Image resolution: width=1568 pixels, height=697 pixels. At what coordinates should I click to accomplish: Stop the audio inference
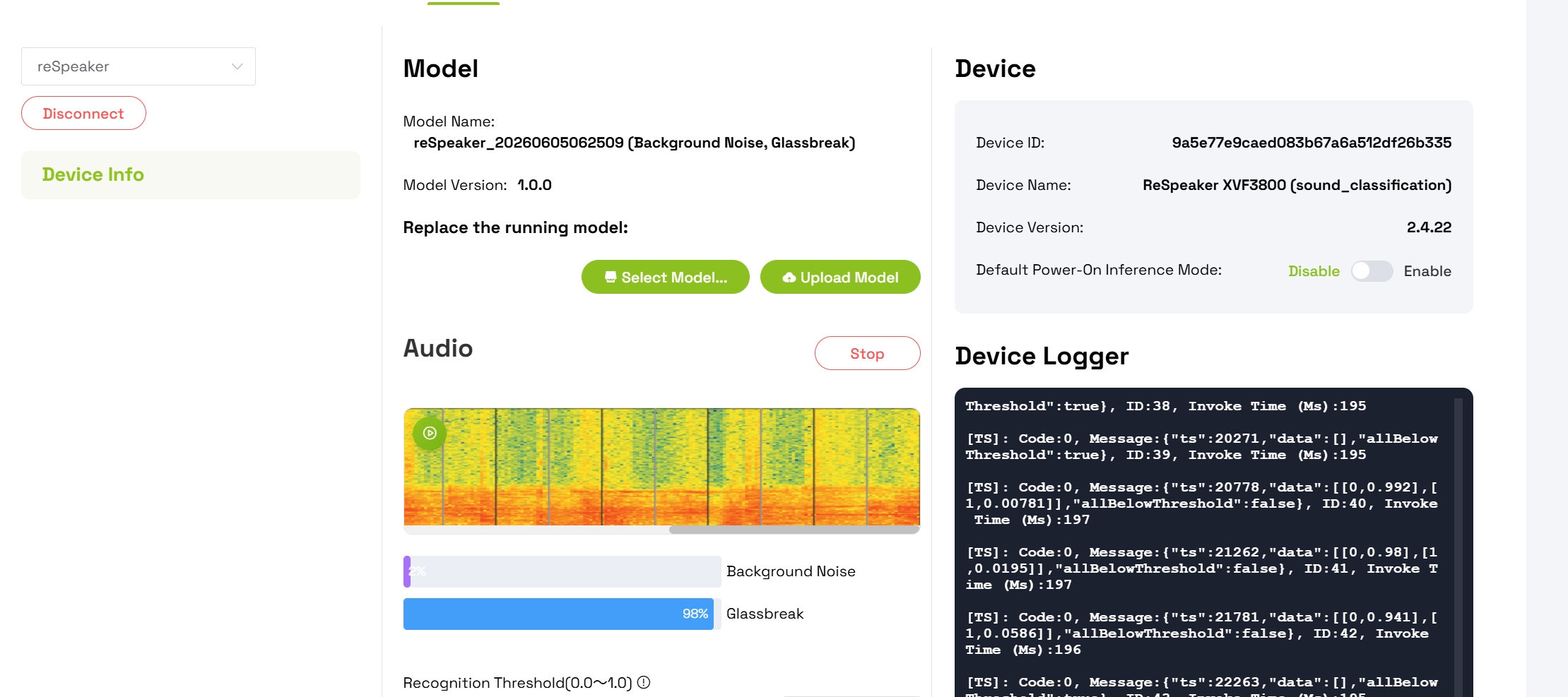point(867,353)
